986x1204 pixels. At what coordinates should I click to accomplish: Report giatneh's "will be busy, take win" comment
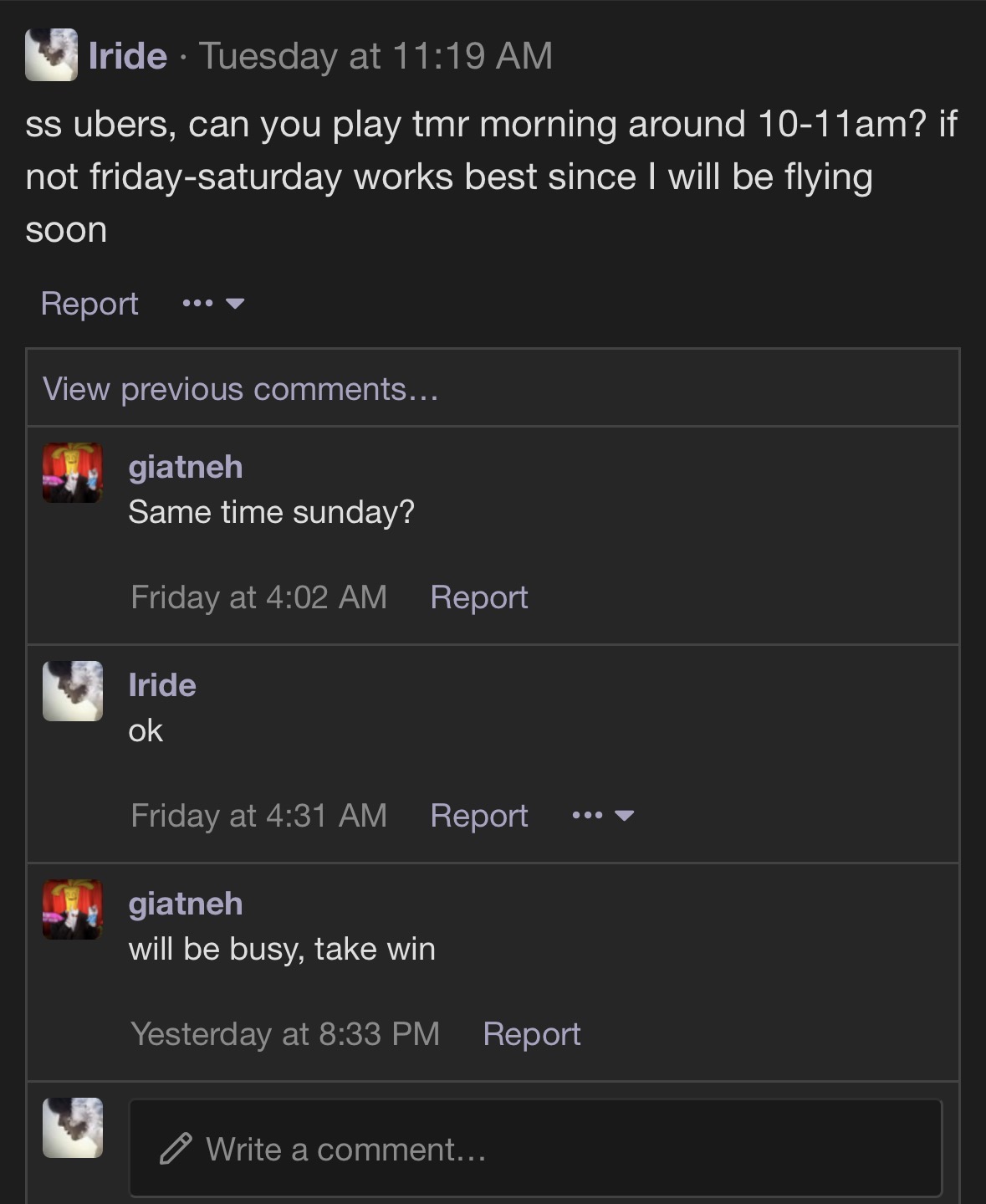click(531, 1034)
